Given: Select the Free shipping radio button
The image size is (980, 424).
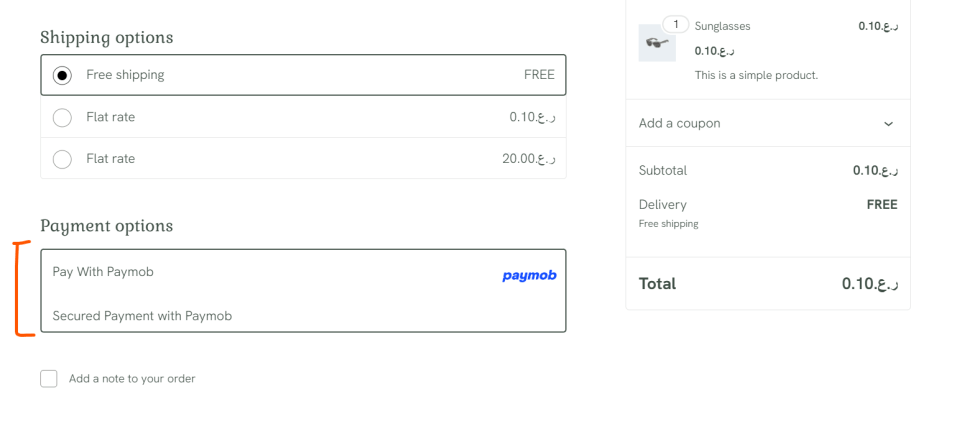Looking at the screenshot, I should point(62,75).
